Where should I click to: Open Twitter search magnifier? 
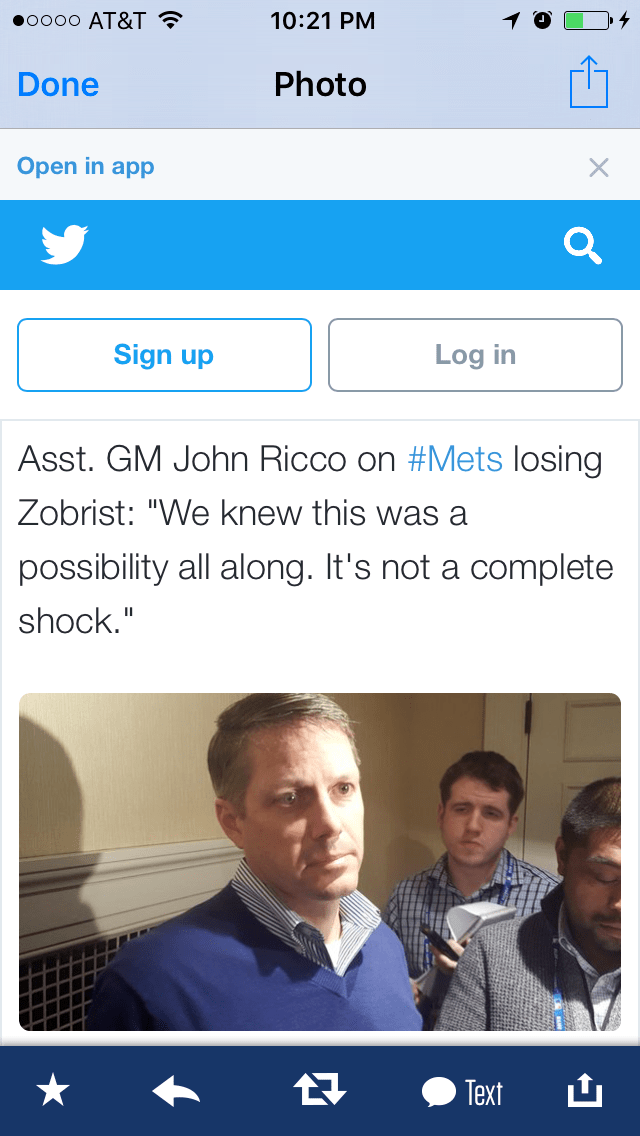pyautogui.click(x=583, y=245)
